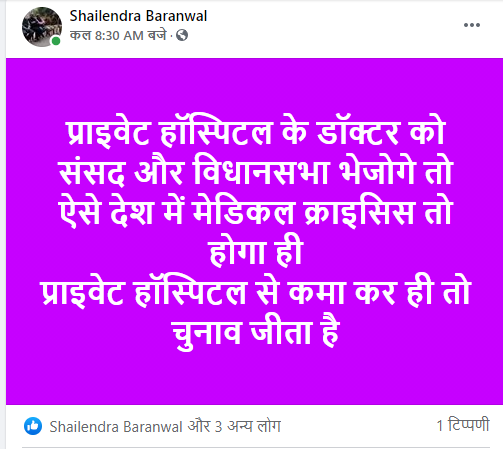
Task: Click the post line ऐसे देश में मेडिकल क्राइसिस
Action: pos(255,212)
